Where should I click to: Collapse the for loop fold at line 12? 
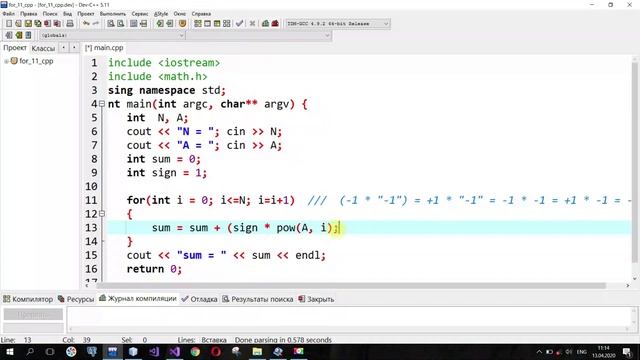102,213
